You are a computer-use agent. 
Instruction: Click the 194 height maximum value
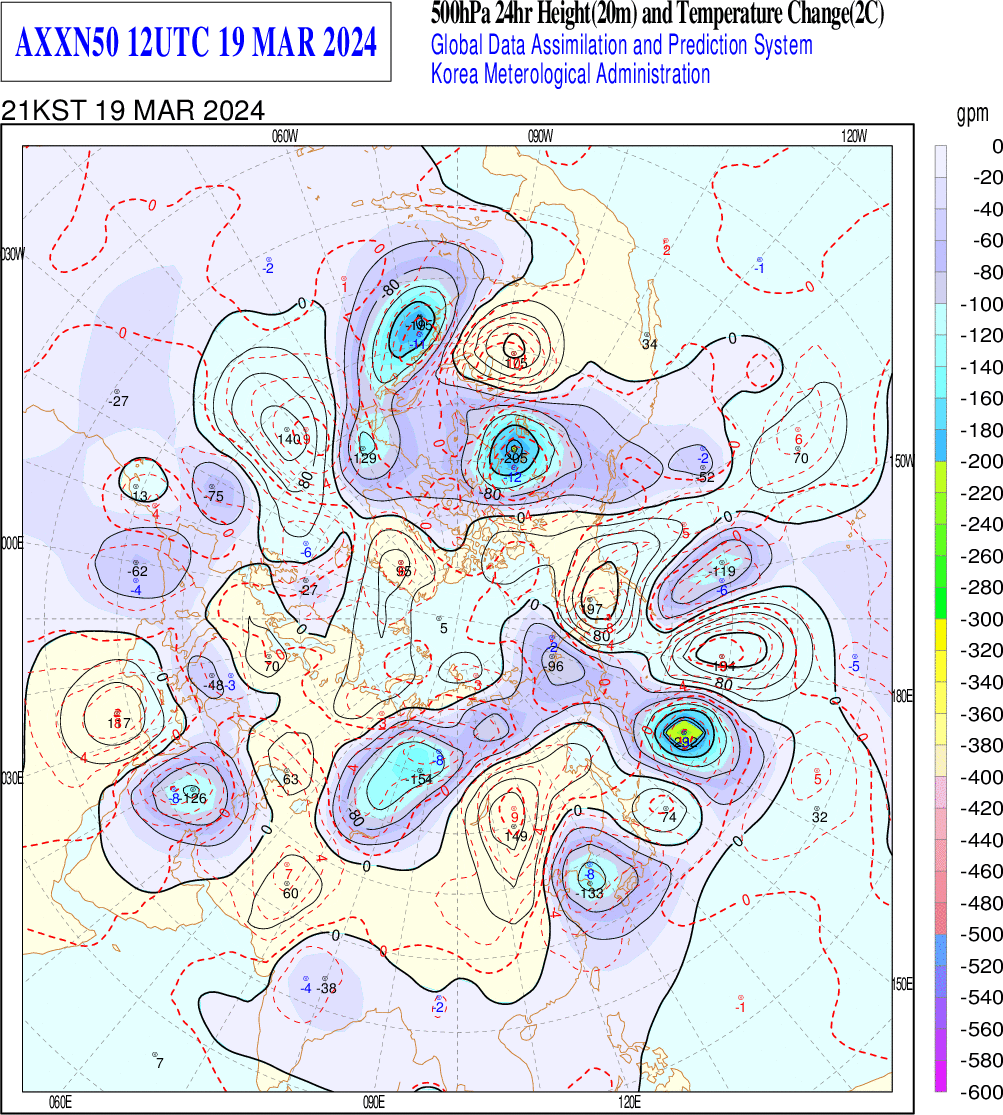click(x=724, y=666)
